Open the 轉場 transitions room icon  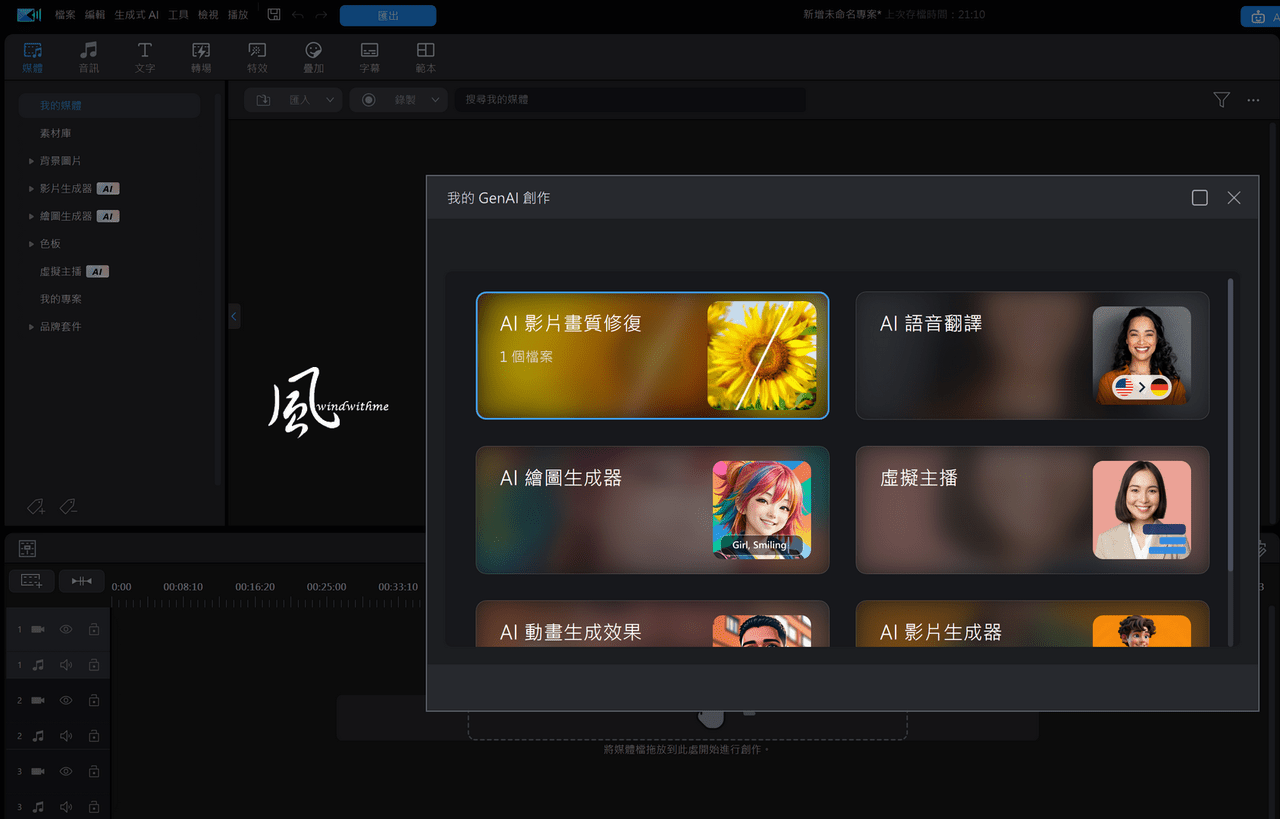201,57
